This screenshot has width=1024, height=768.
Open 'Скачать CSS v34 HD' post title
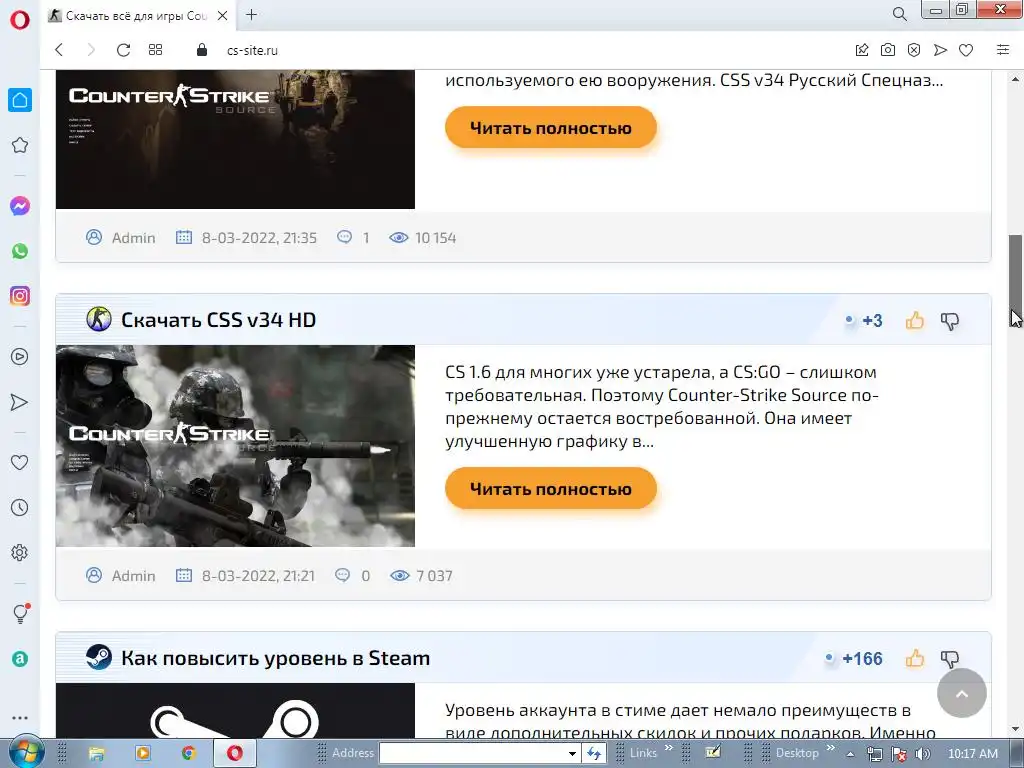[218, 320]
